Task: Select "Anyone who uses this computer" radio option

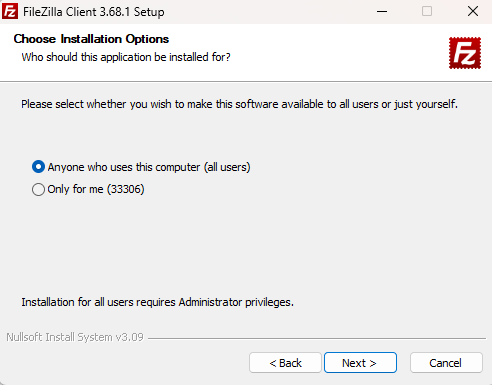Action: (x=141, y=167)
